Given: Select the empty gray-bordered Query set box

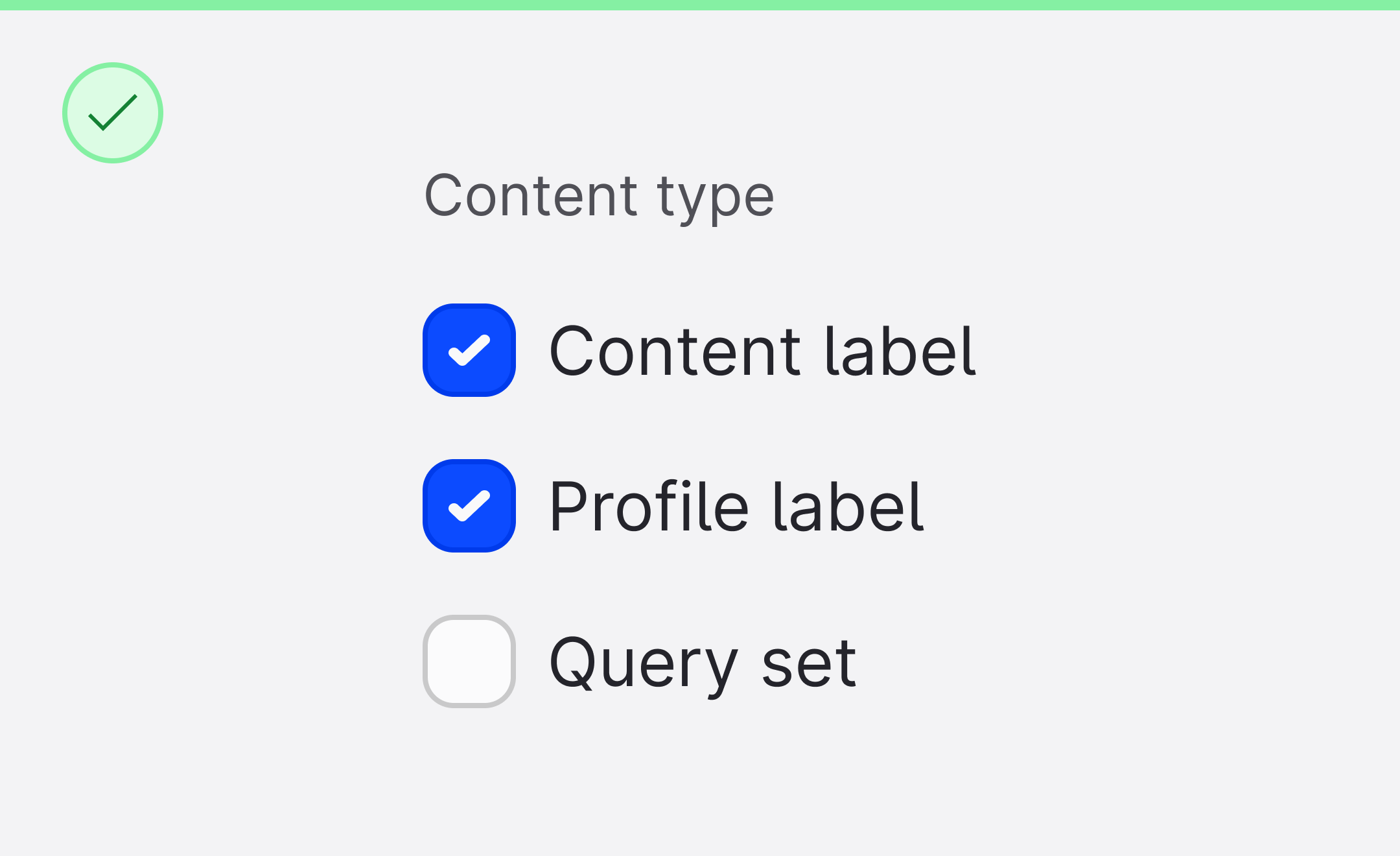Looking at the screenshot, I should point(469,661).
